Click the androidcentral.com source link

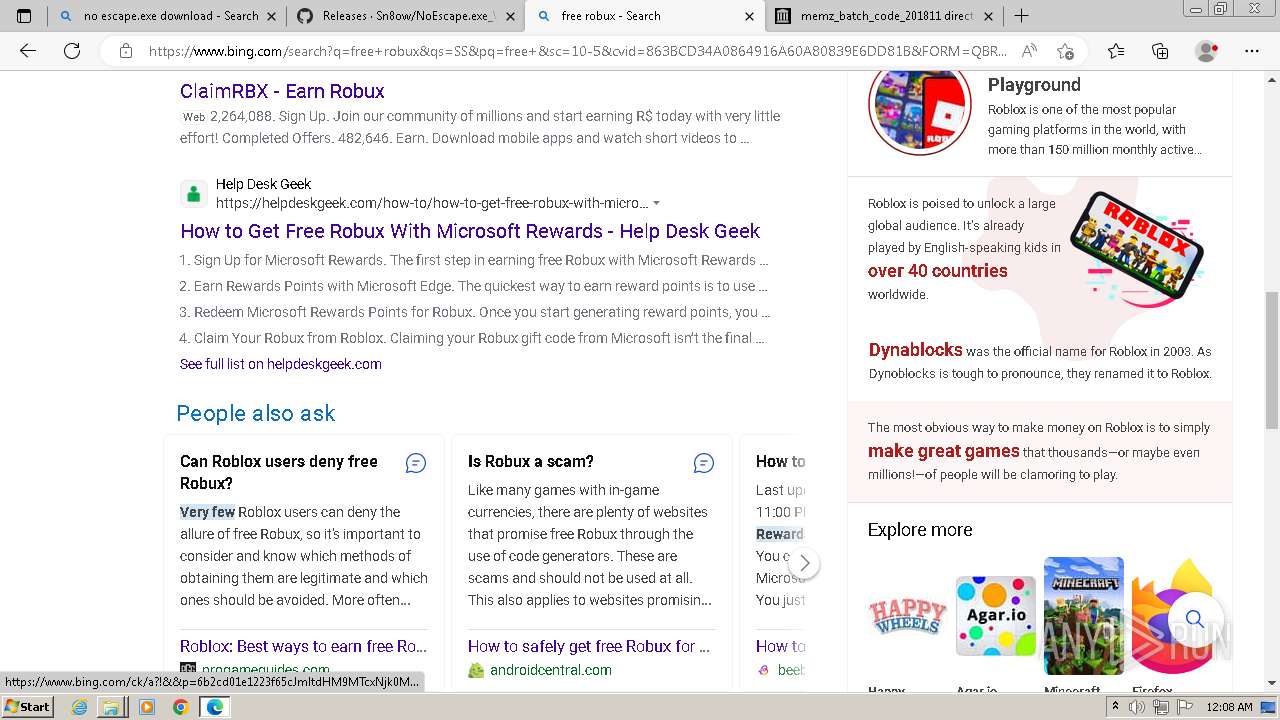click(x=551, y=670)
